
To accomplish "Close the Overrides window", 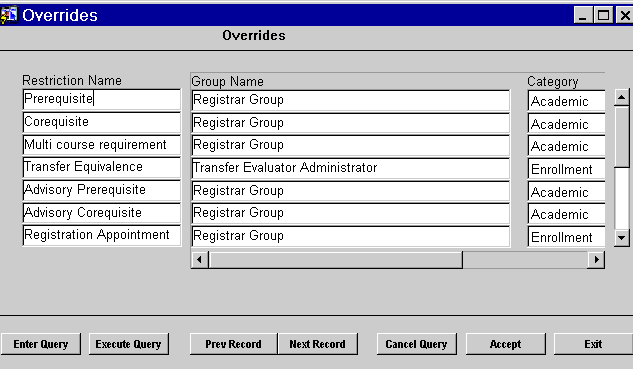I will click(624, 15).
